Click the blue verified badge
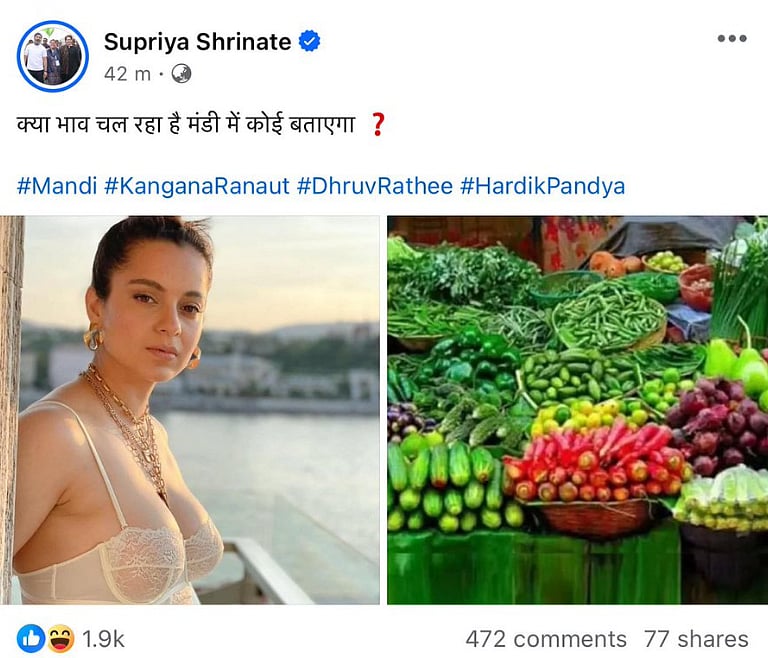The height and width of the screenshot is (658, 768). (310, 41)
